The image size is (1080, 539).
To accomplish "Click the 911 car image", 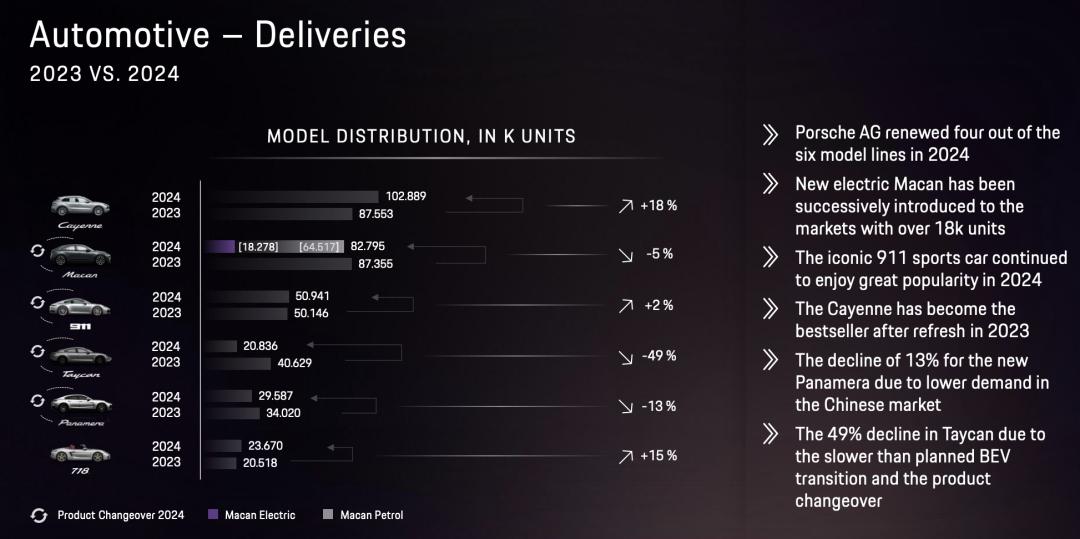I will (79, 306).
